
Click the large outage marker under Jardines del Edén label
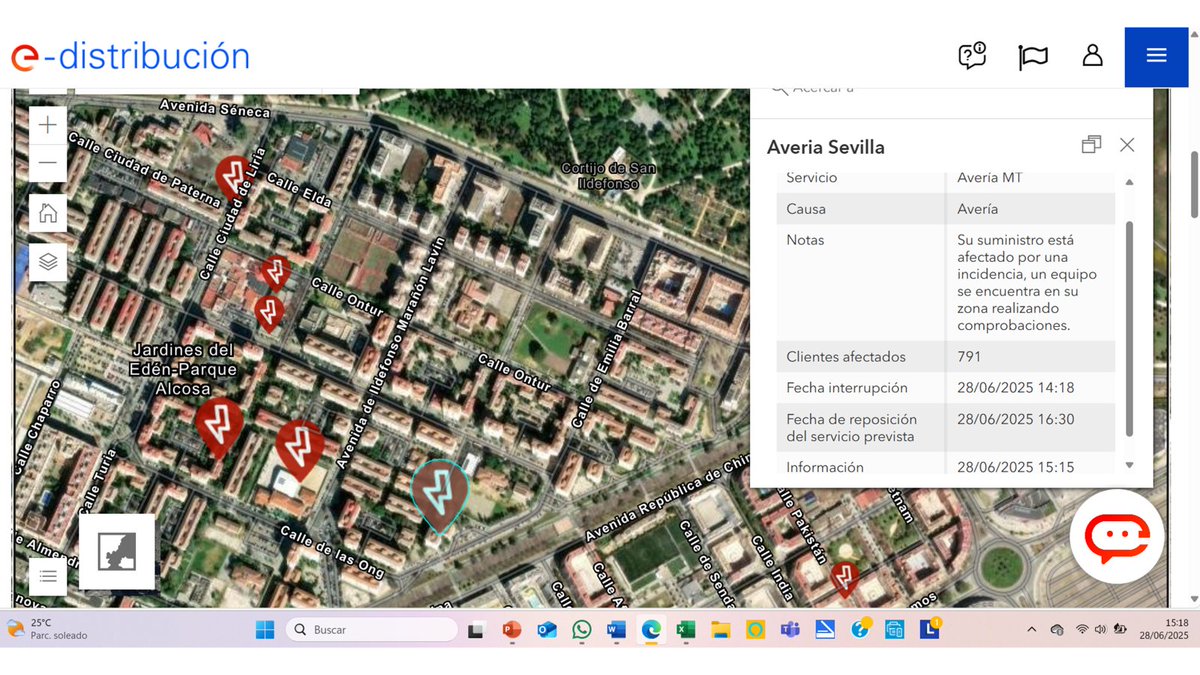click(218, 427)
